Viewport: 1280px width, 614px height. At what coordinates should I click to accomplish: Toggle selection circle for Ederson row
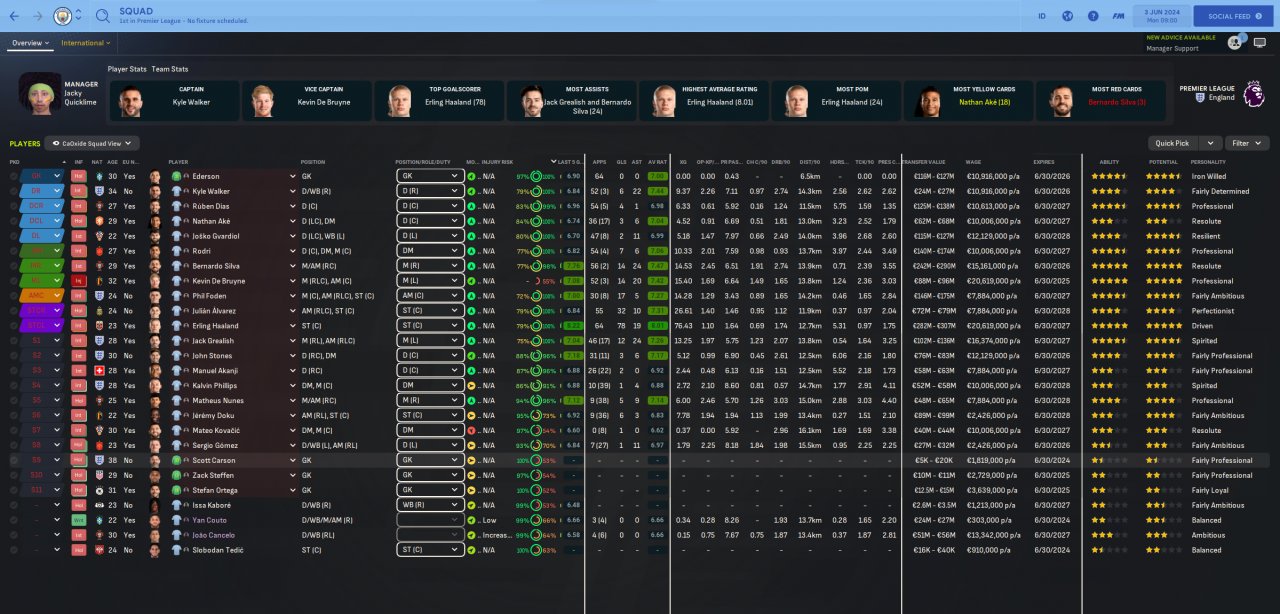tap(14, 176)
